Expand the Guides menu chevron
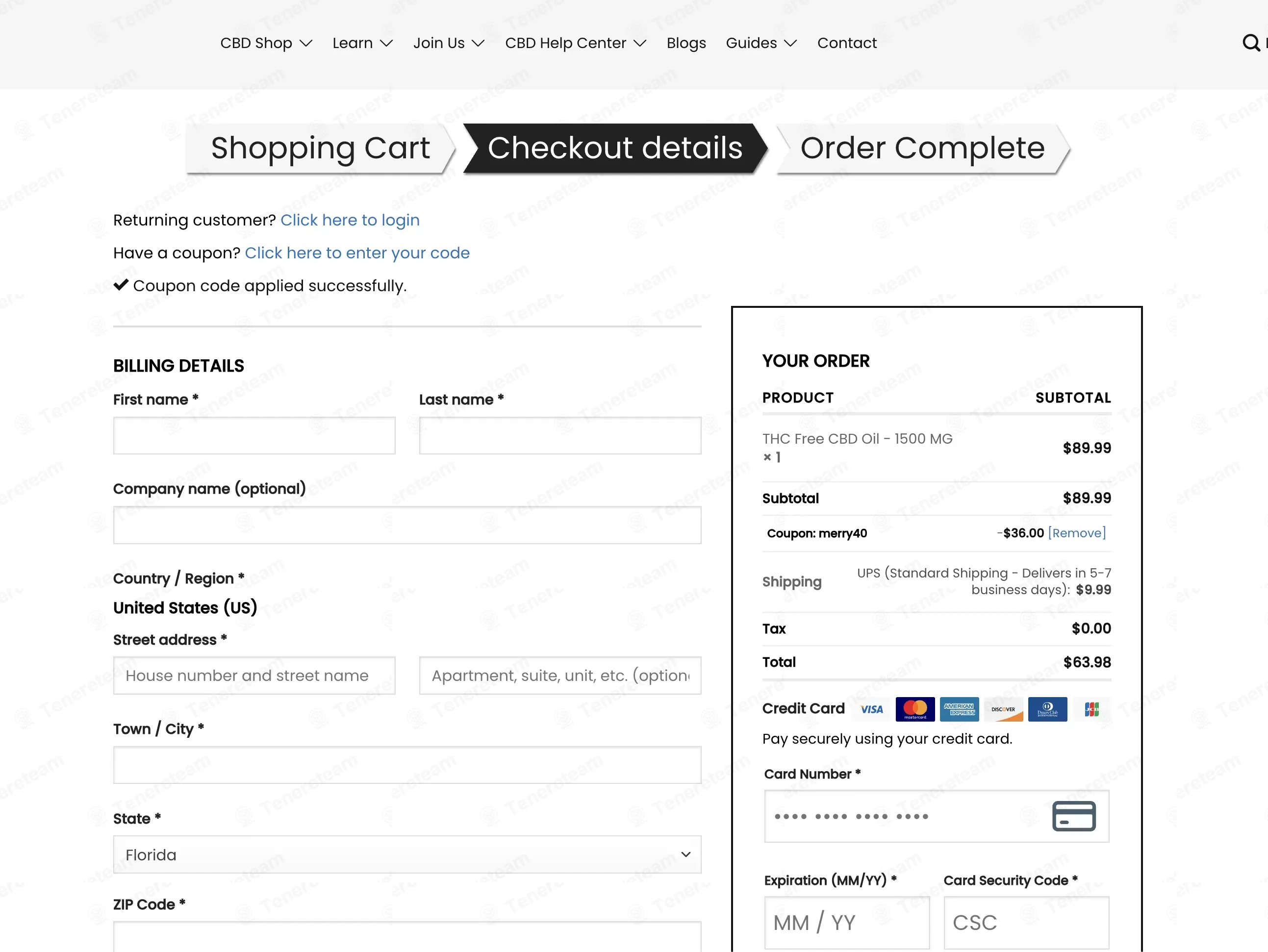The image size is (1268, 952). [x=790, y=43]
